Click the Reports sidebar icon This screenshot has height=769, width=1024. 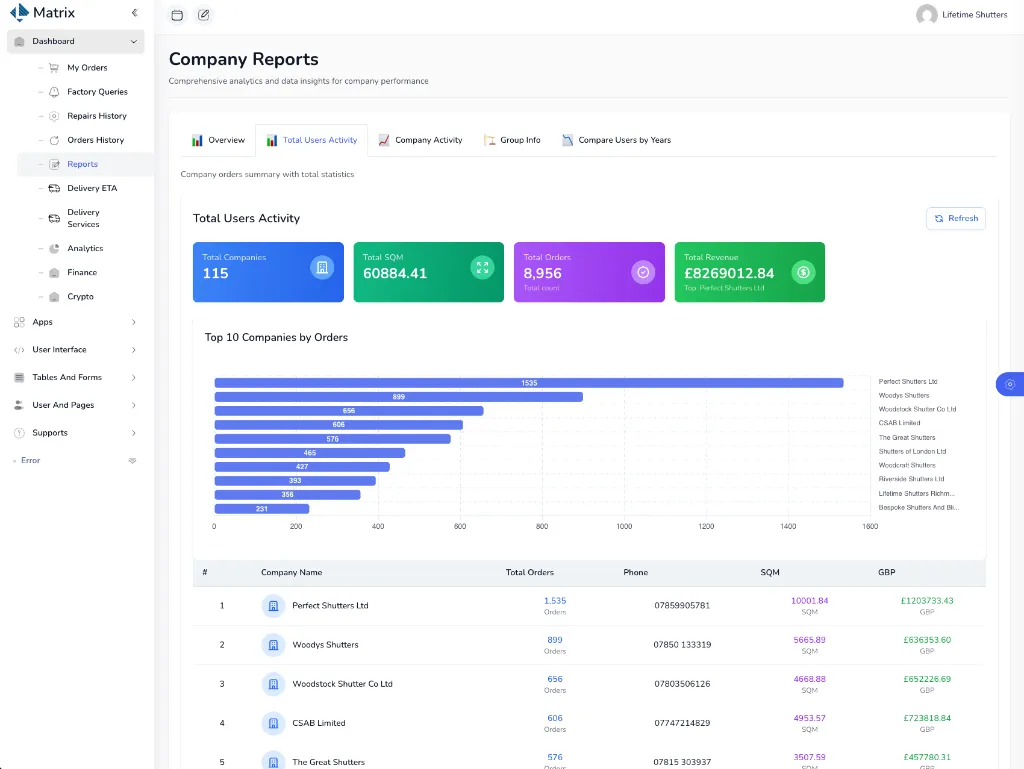[54, 165]
